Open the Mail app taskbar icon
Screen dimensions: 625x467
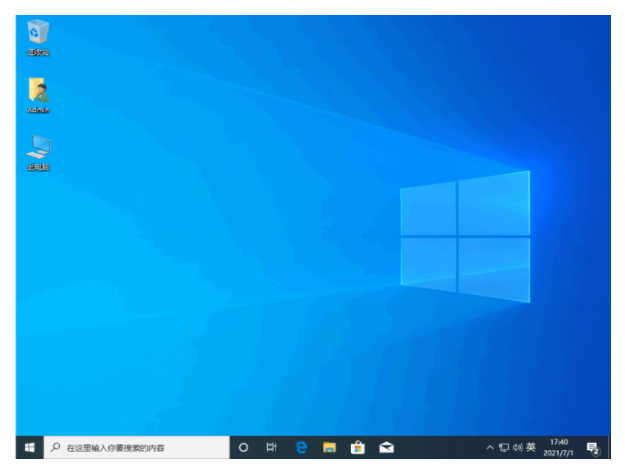coord(386,447)
